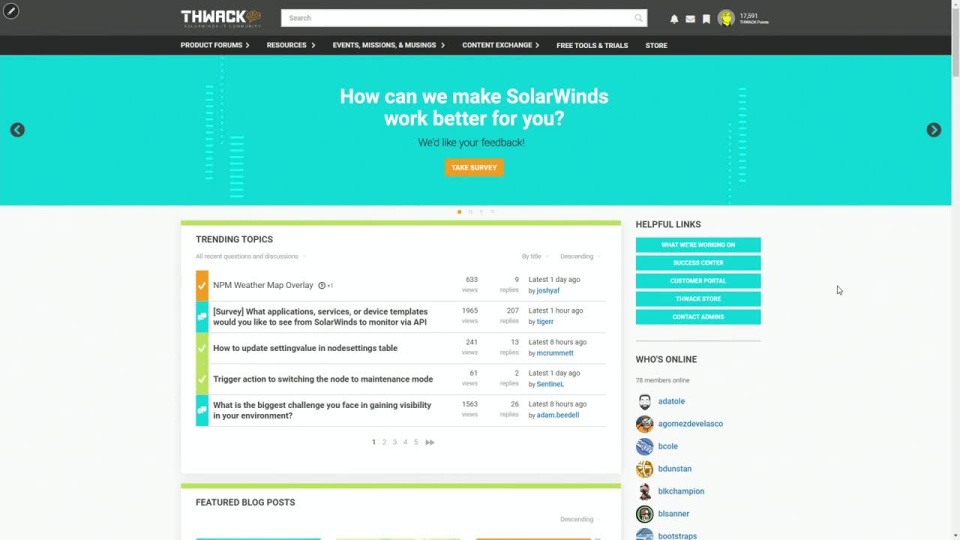Image resolution: width=960 pixels, height=540 pixels.
Task: Select the third carousel indicator dot
Action: click(481, 212)
